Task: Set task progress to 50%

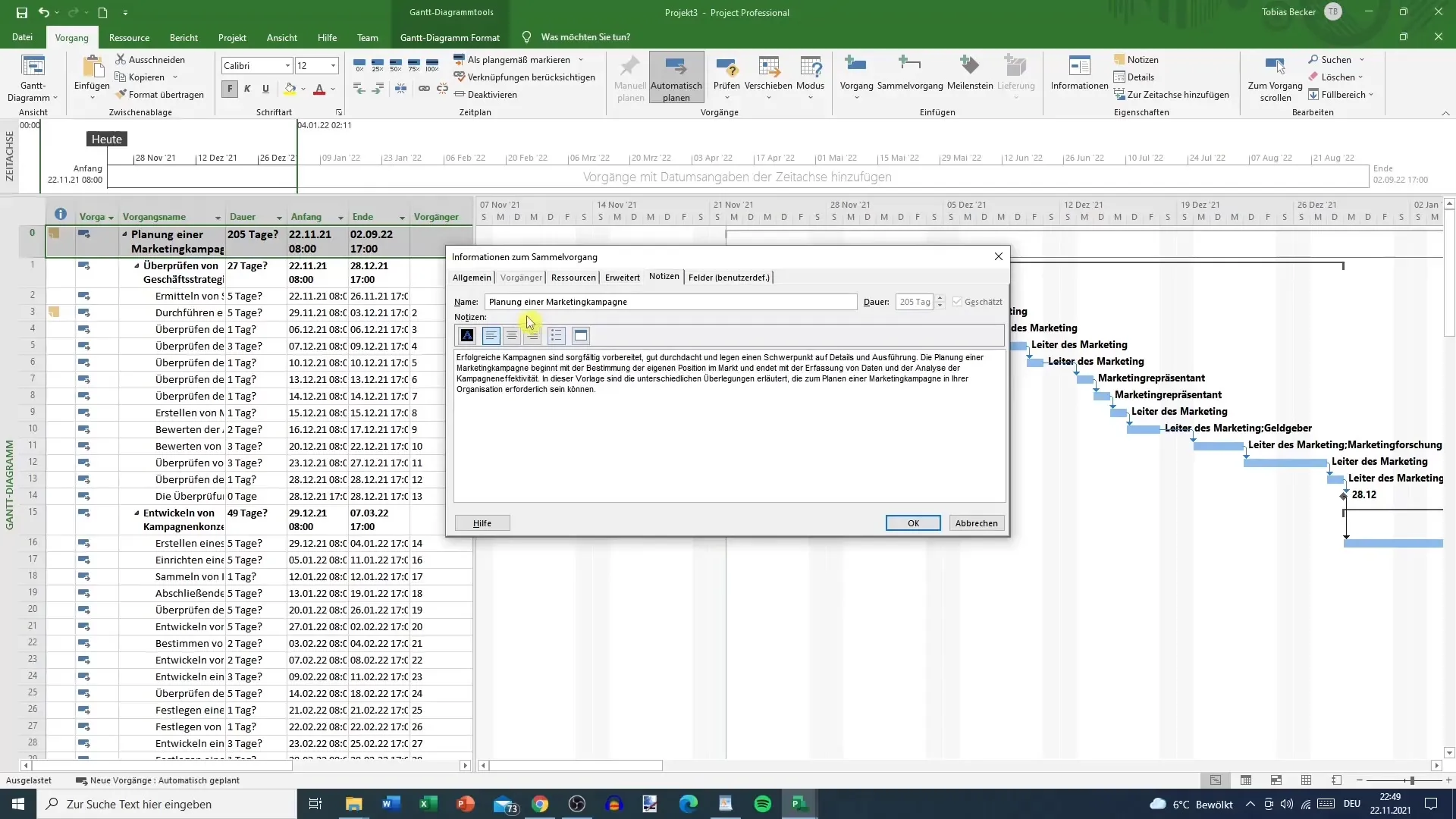Action: pyautogui.click(x=396, y=65)
